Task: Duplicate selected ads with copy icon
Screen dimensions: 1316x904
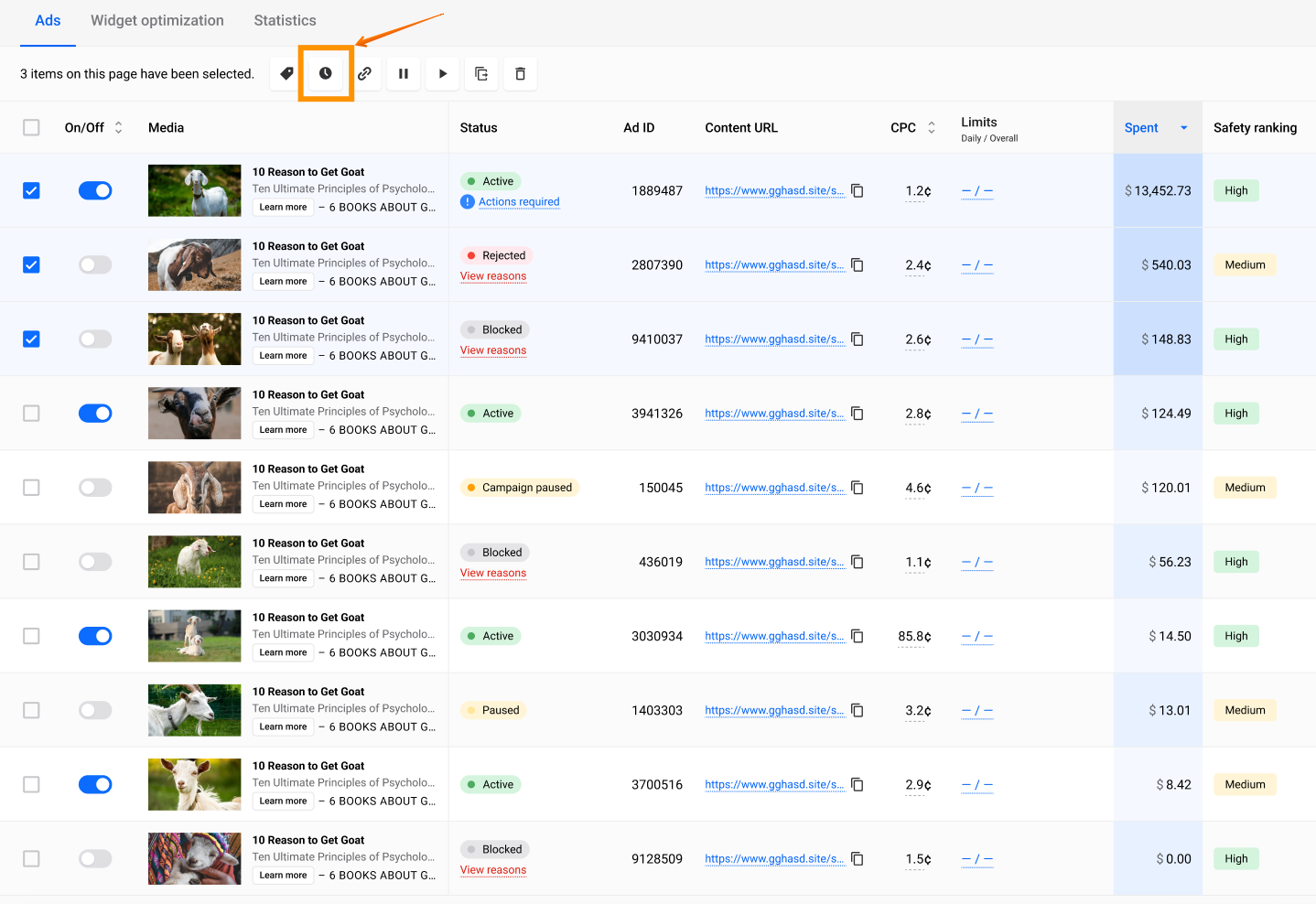Action: (481, 74)
